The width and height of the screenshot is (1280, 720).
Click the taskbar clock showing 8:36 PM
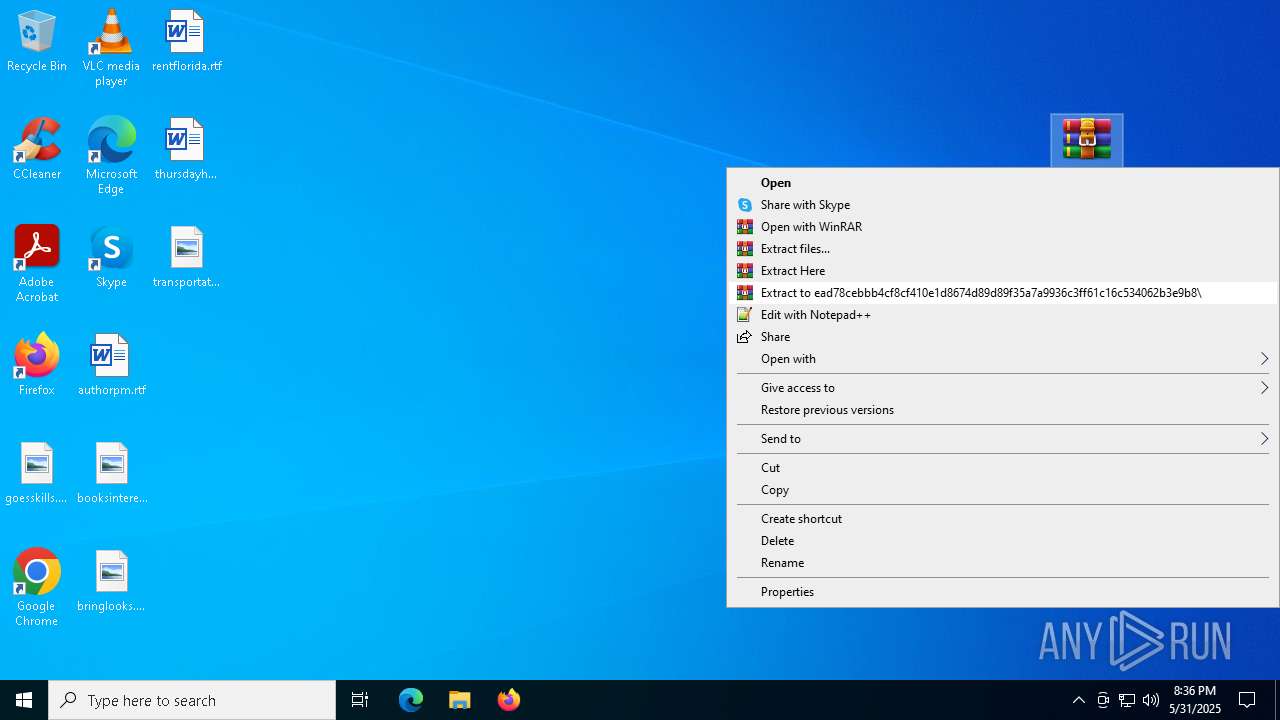coord(1195,700)
